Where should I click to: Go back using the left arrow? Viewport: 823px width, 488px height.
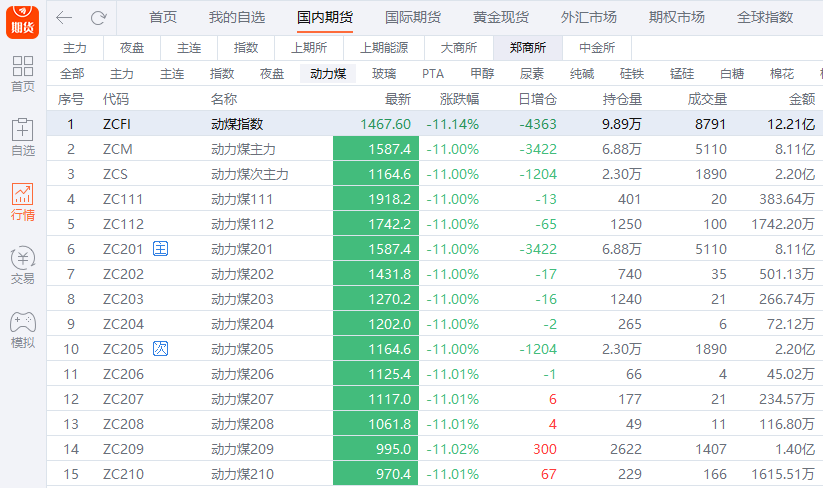pyautogui.click(x=64, y=18)
